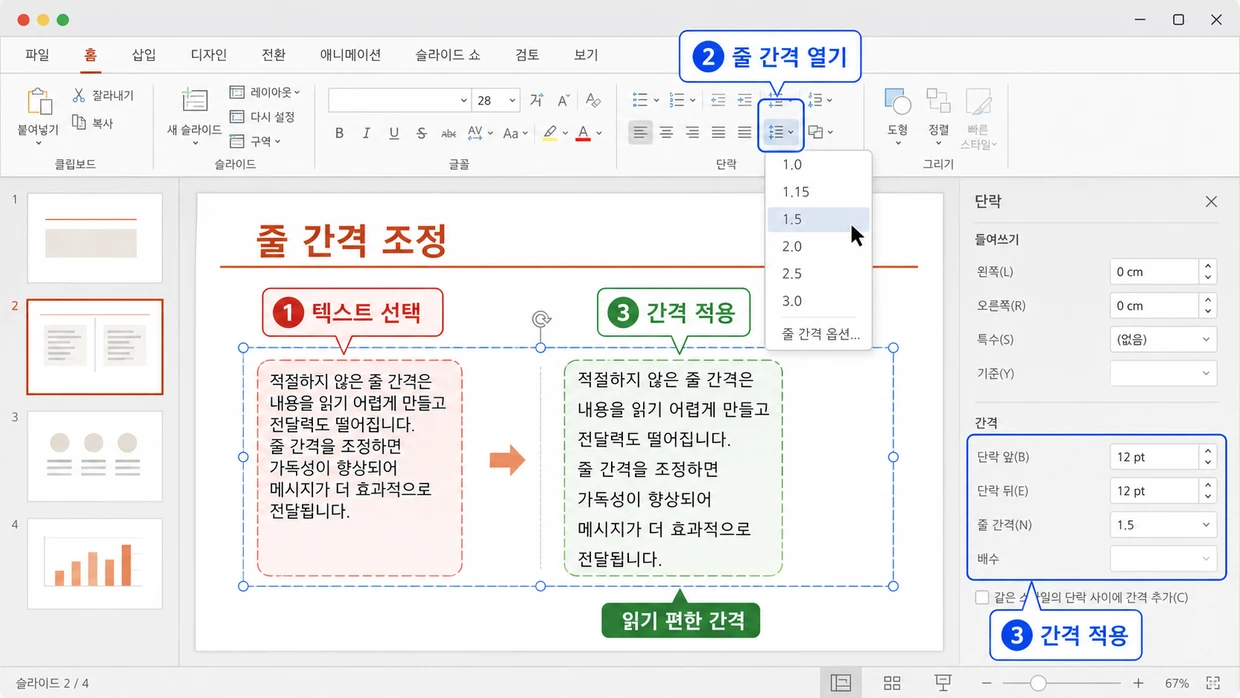
Task: Add a slide with 새 슬라이드 icon
Action: [x=194, y=101]
